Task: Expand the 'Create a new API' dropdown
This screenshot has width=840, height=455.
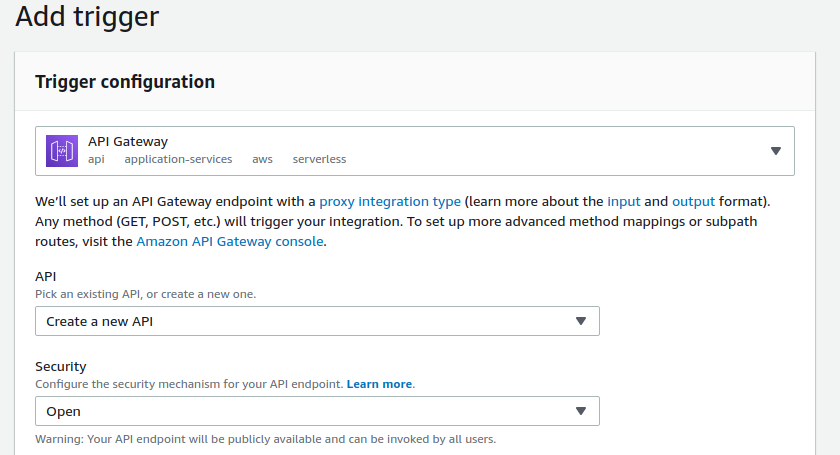Action: (317, 321)
